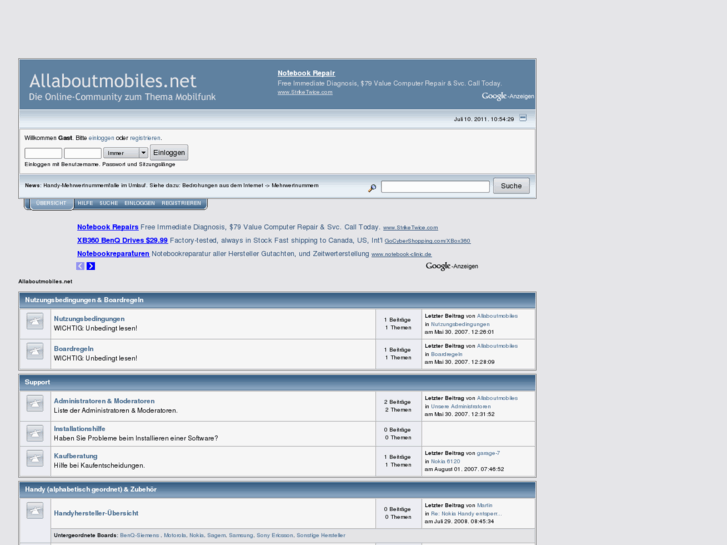727x545 pixels.
Task: Click board icon next to Installationshilfe
Action: 35,433
